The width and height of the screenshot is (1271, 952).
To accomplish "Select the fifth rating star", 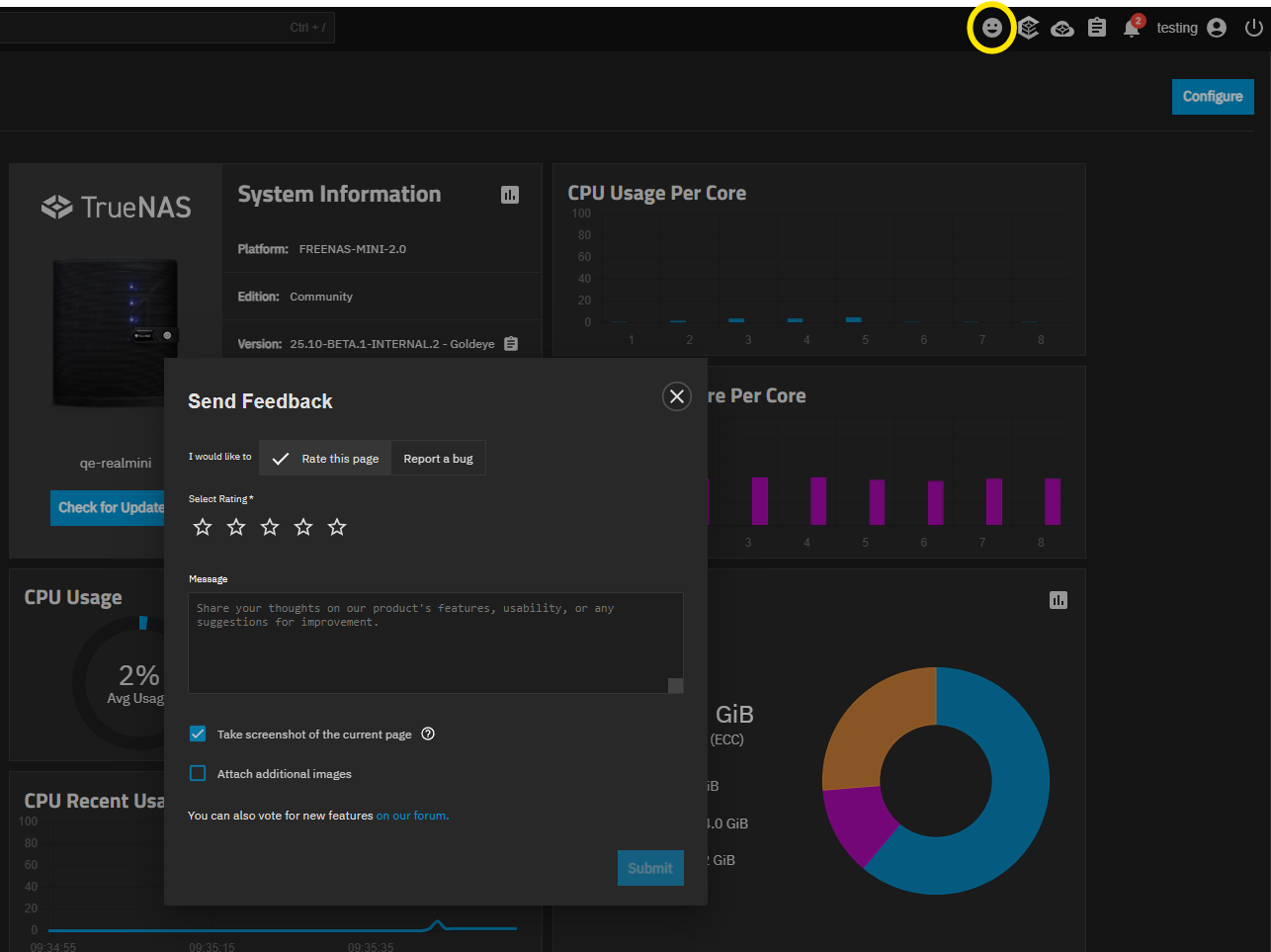I will 337,527.
